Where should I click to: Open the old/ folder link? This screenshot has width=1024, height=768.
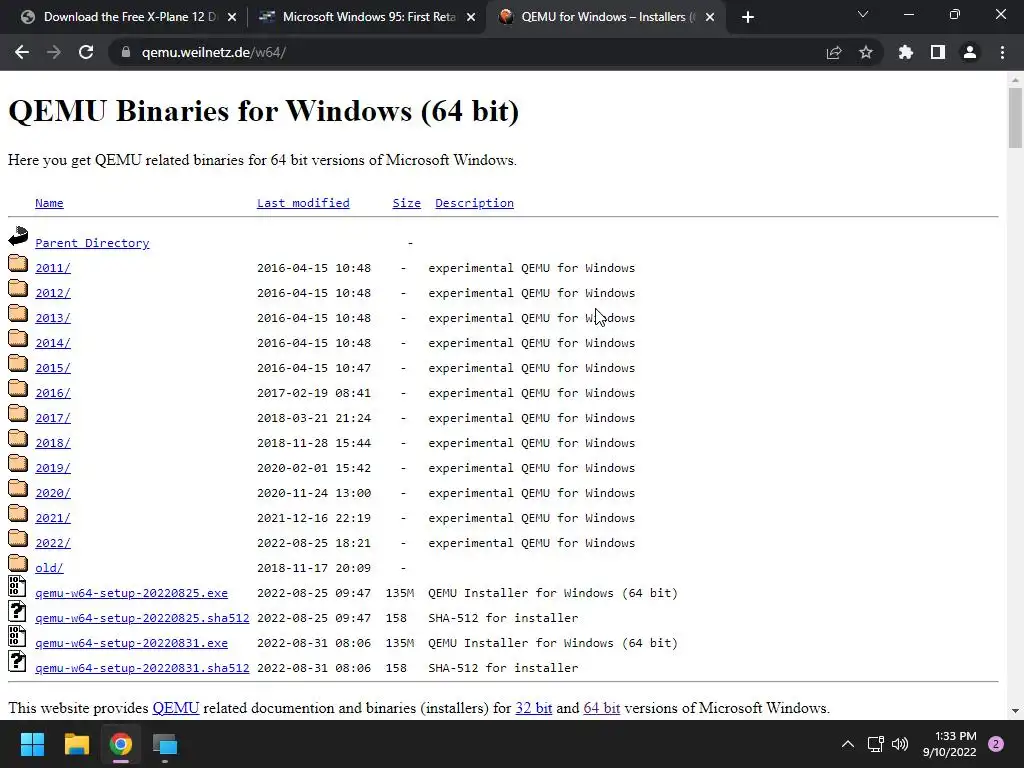pos(49,568)
